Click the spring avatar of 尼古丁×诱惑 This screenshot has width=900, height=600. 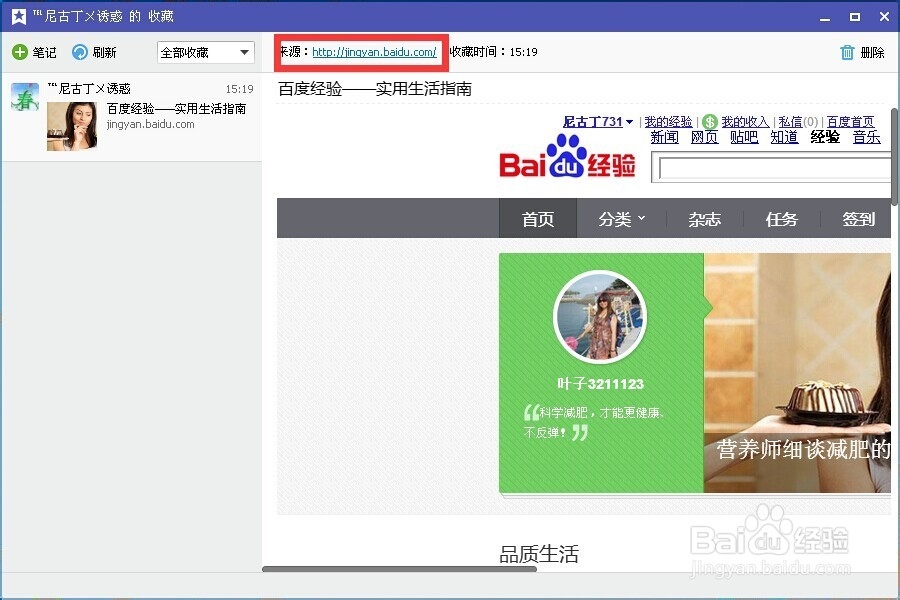(x=25, y=96)
